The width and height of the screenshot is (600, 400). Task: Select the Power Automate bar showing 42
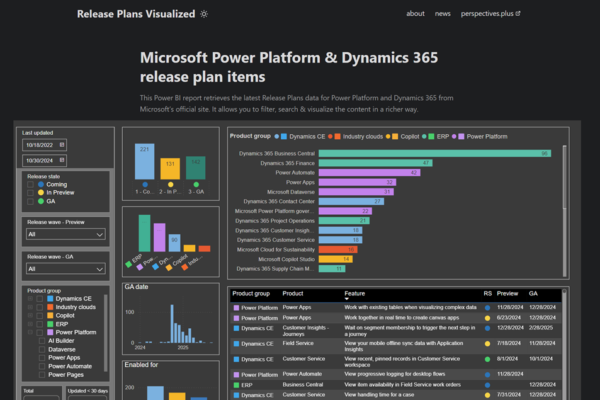[369, 173]
